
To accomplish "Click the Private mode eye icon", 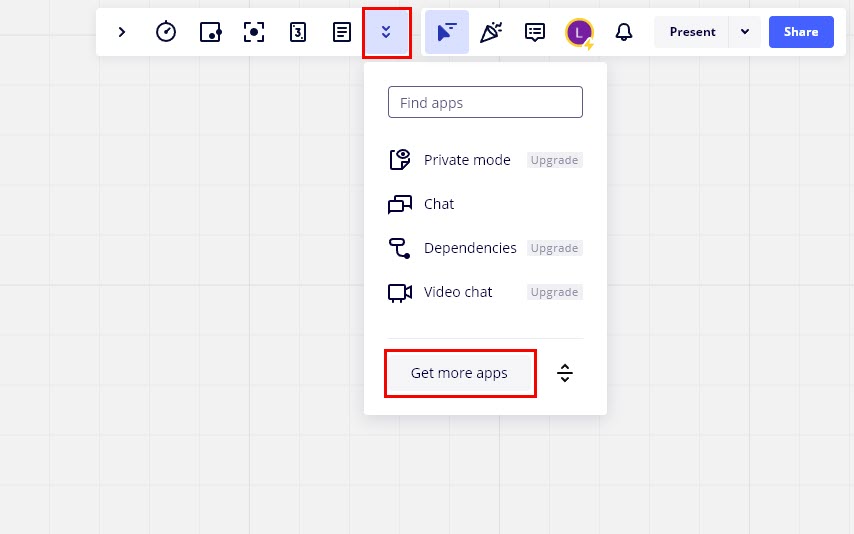I will tap(400, 160).
